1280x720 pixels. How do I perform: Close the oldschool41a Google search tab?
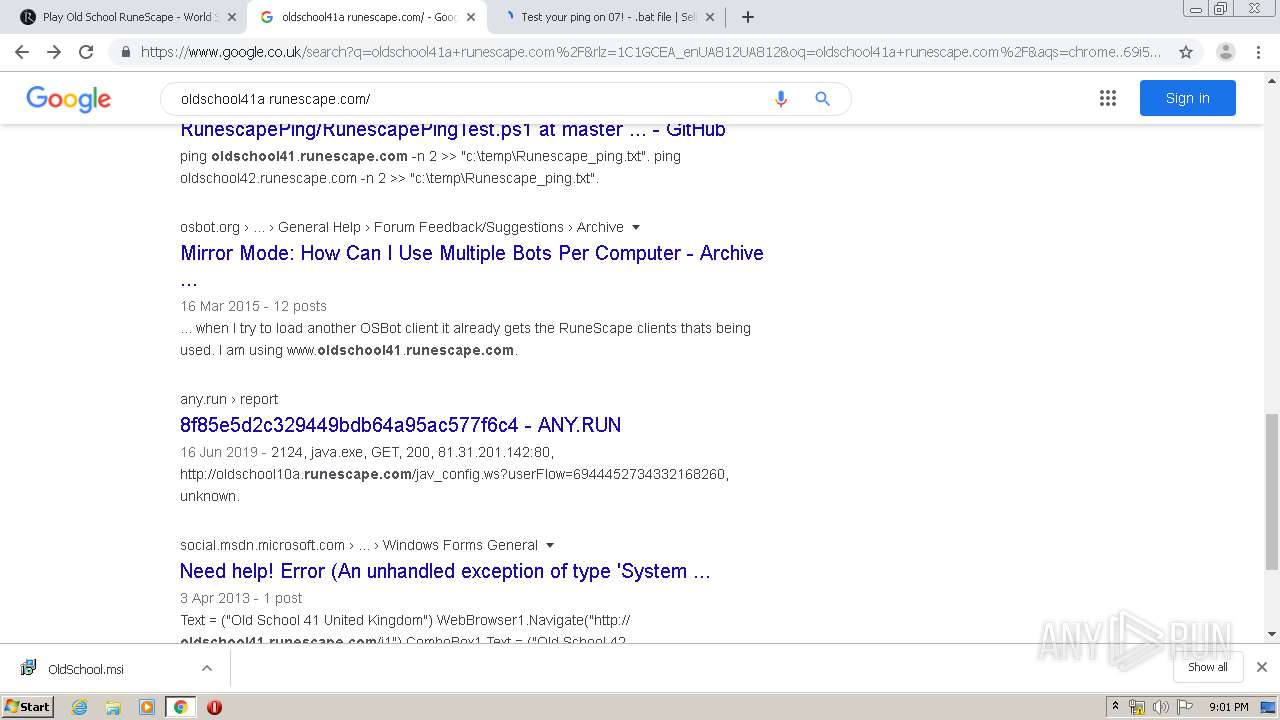coord(471,17)
